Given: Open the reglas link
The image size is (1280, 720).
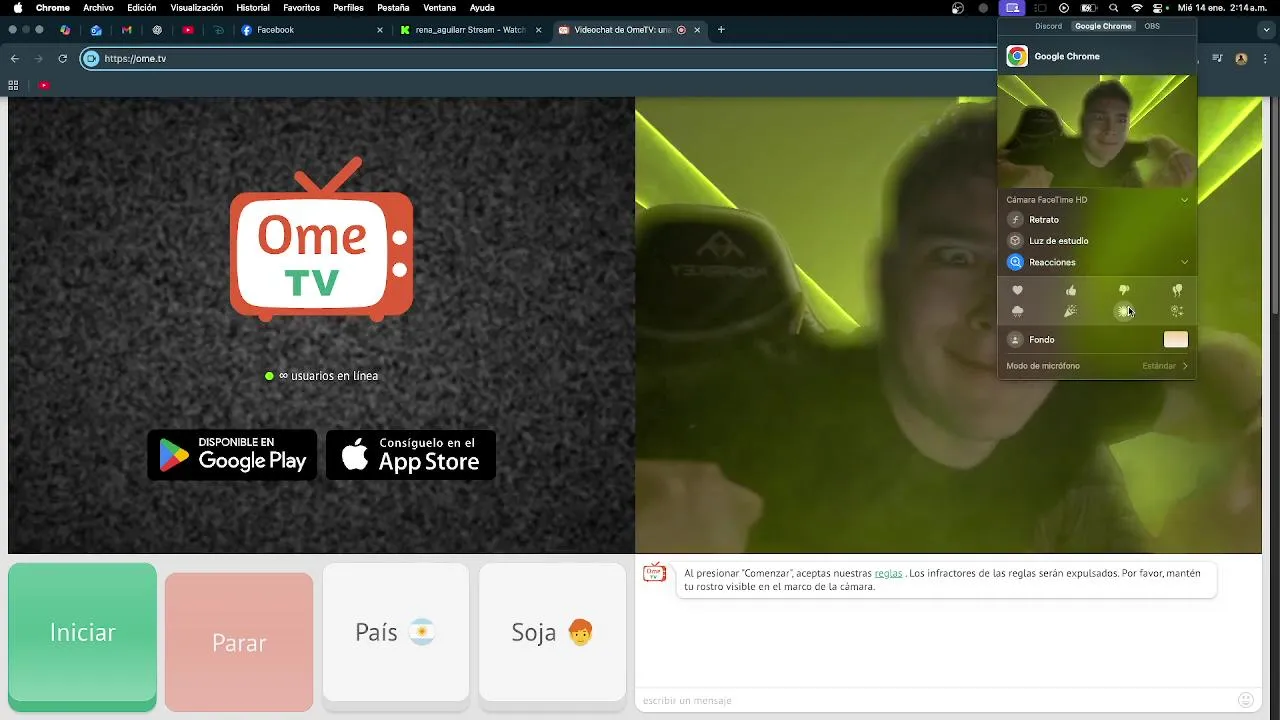Looking at the screenshot, I should 888,573.
